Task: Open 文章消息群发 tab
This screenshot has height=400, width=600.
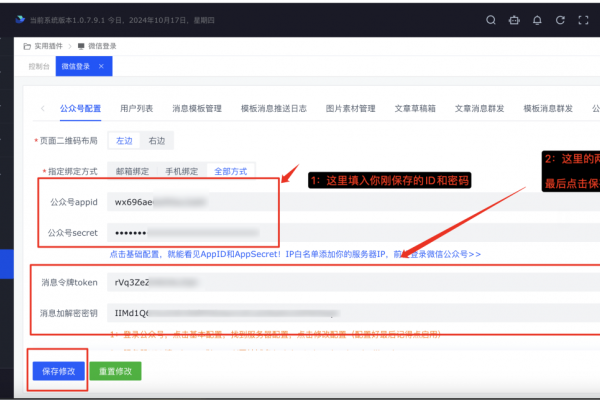Action: coord(479,109)
